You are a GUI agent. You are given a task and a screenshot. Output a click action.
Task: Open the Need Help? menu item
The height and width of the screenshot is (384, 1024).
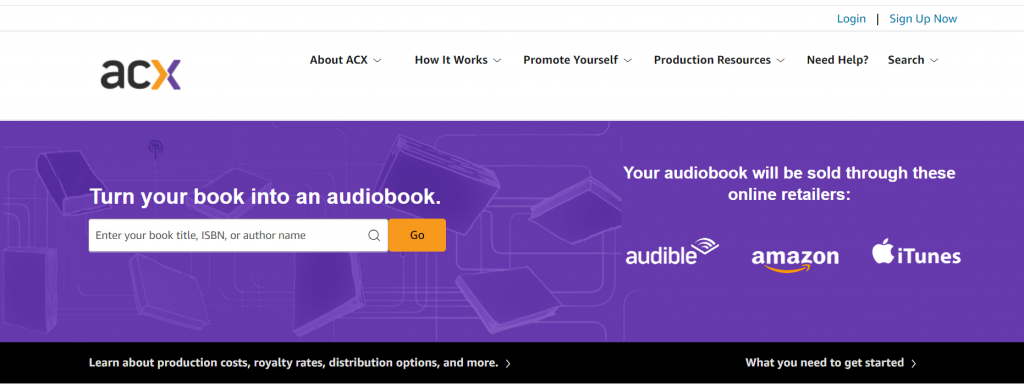837,60
